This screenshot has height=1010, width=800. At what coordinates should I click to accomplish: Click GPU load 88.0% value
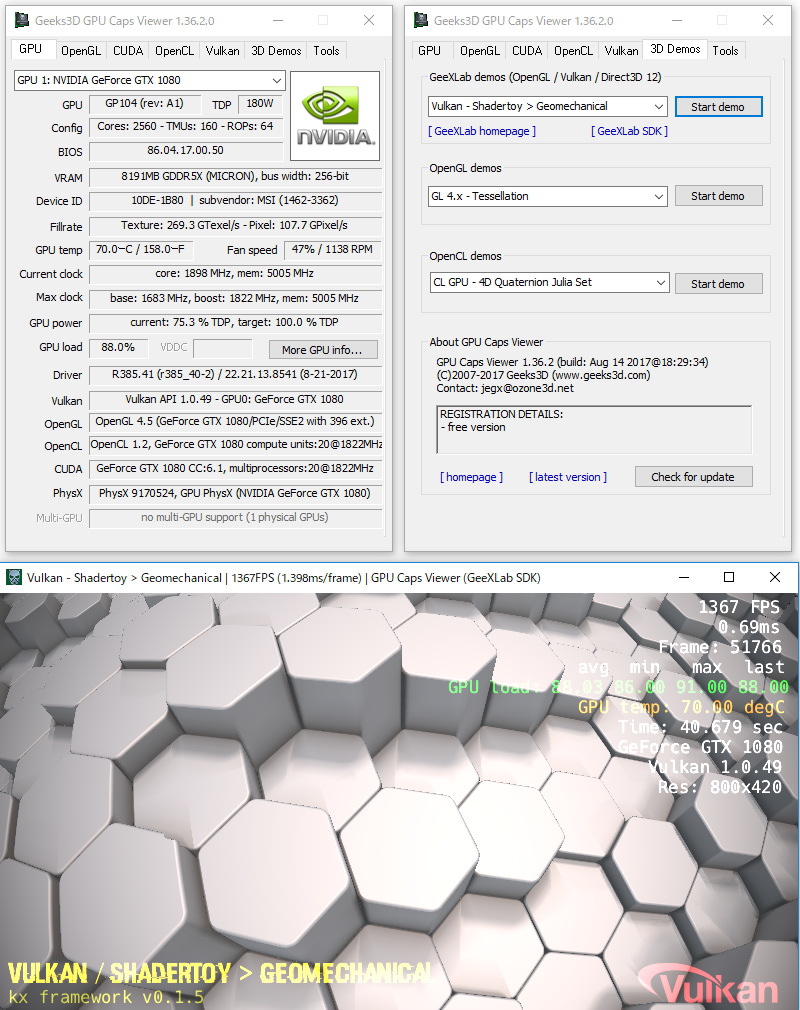coord(119,348)
